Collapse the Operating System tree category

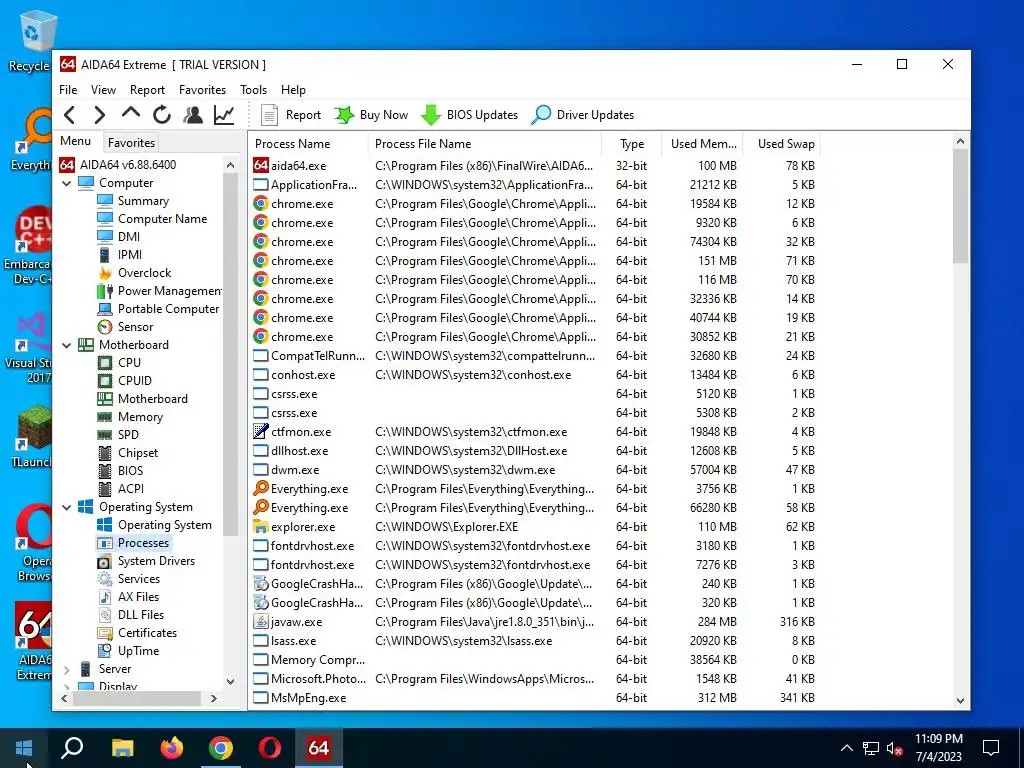click(67, 507)
